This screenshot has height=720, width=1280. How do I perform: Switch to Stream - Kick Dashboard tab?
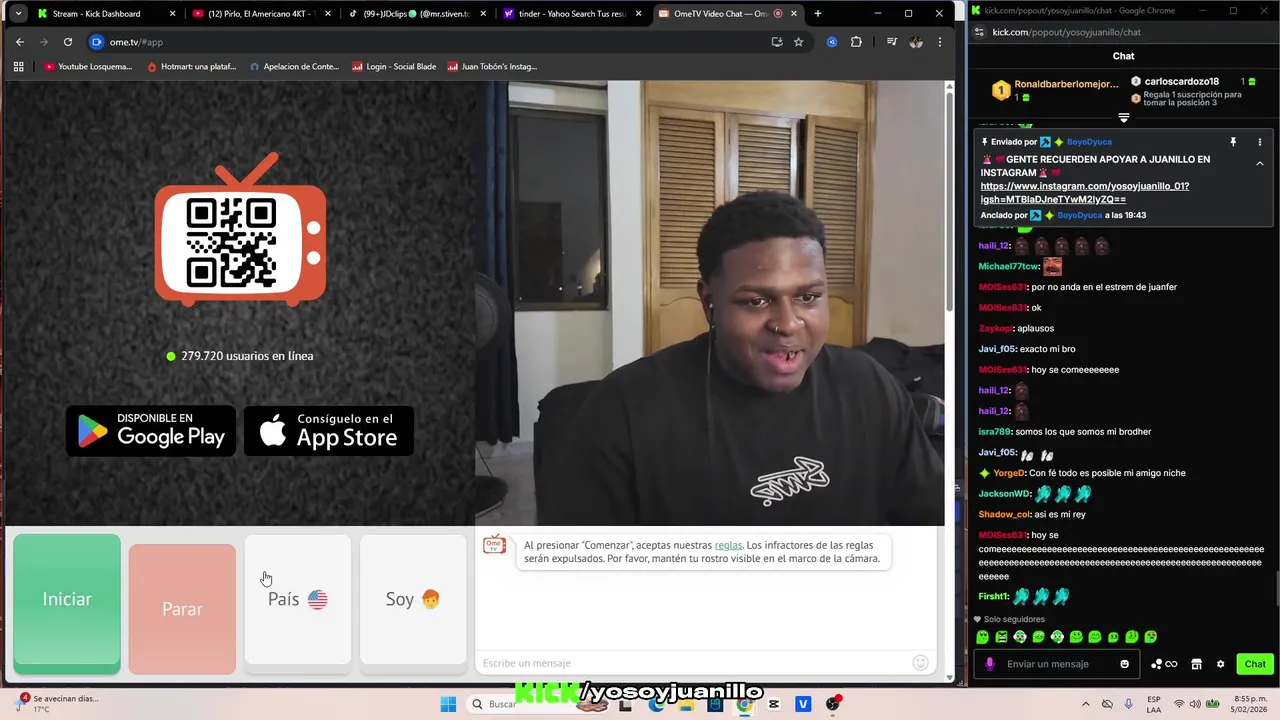(105, 14)
